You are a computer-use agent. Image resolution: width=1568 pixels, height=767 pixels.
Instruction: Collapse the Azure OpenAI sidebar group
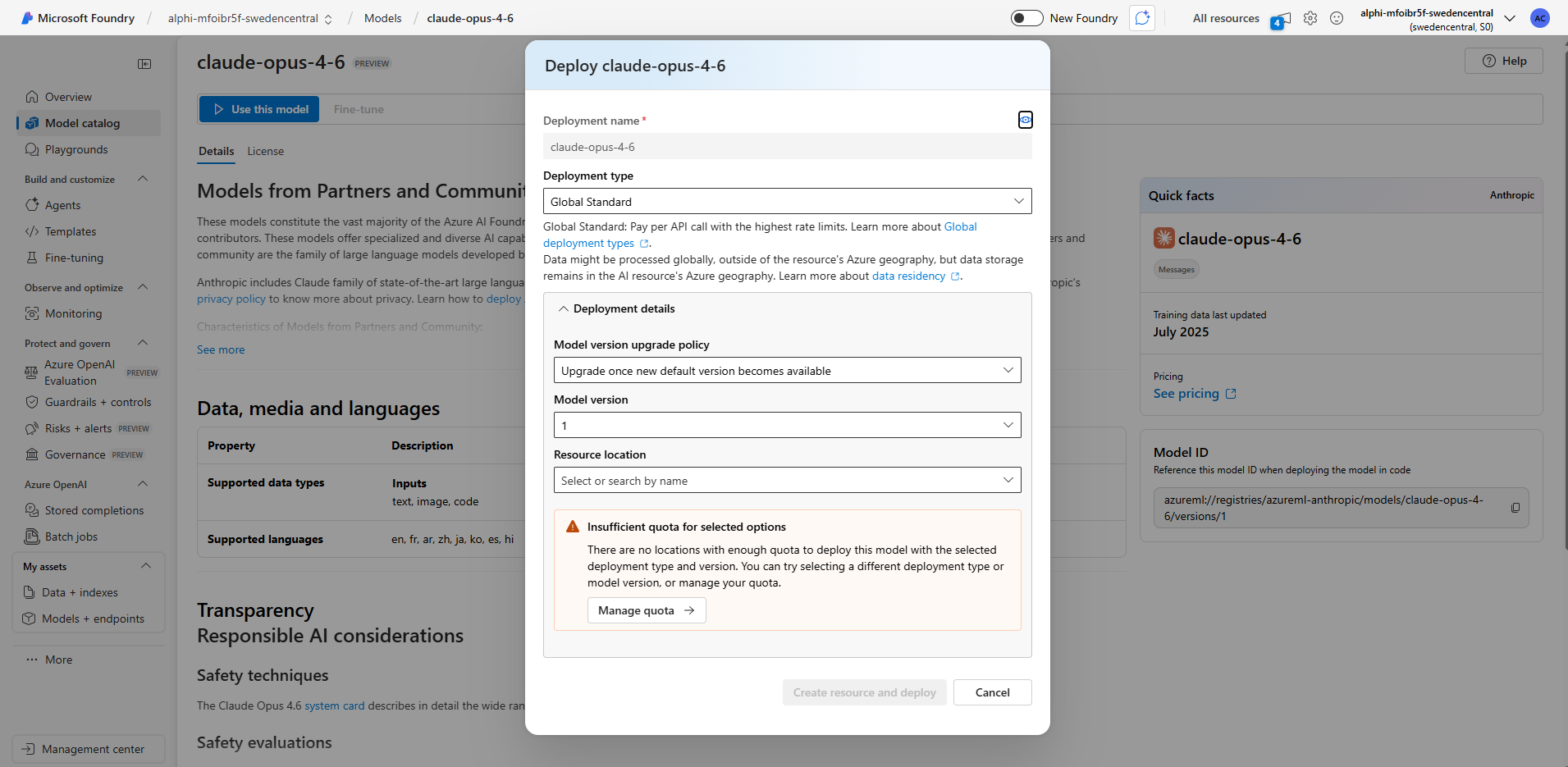[143, 484]
